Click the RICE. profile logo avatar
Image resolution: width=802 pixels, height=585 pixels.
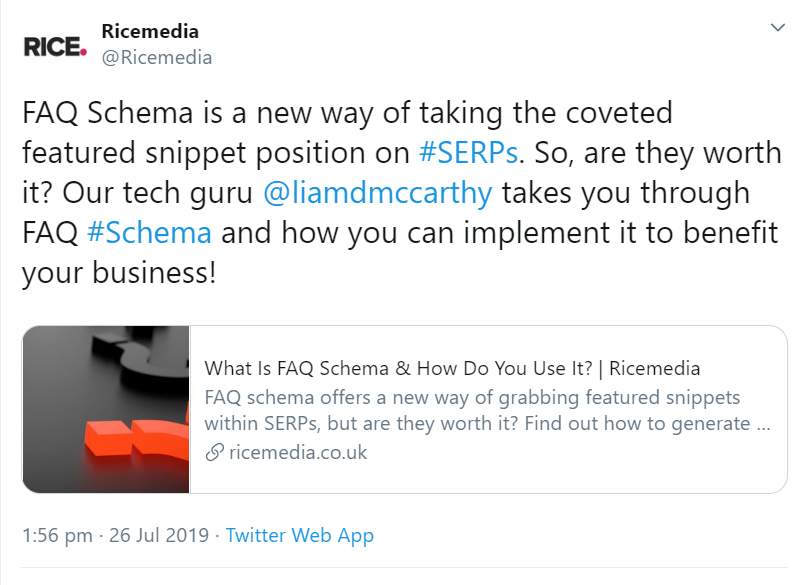click(55, 47)
